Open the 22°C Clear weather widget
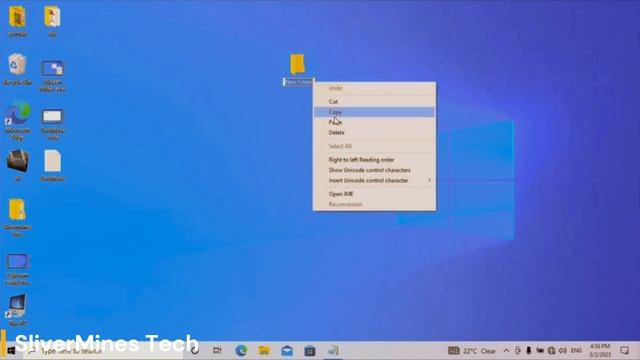Image resolution: width=640 pixels, height=360 pixels. pos(472,351)
